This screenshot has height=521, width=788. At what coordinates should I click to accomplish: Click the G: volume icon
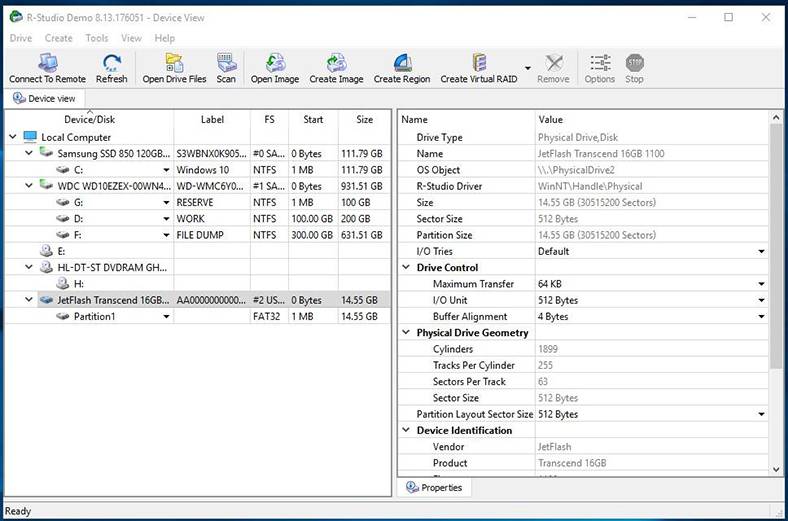pos(63,202)
